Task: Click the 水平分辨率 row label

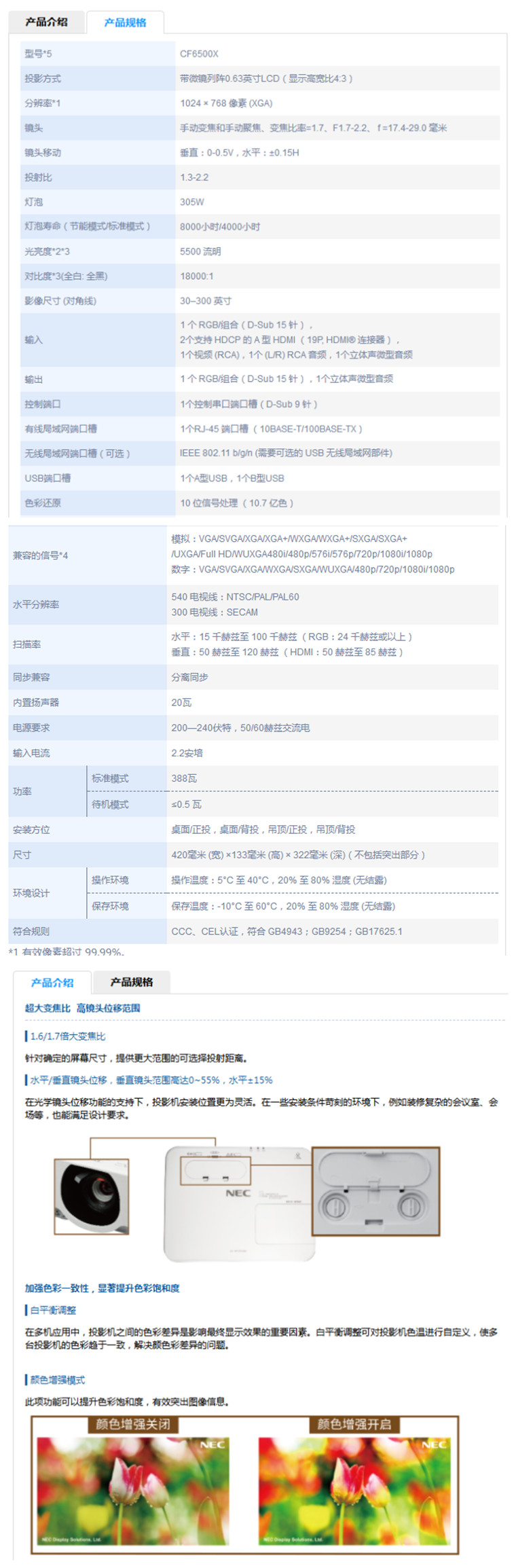Action: tap(36, 604)
